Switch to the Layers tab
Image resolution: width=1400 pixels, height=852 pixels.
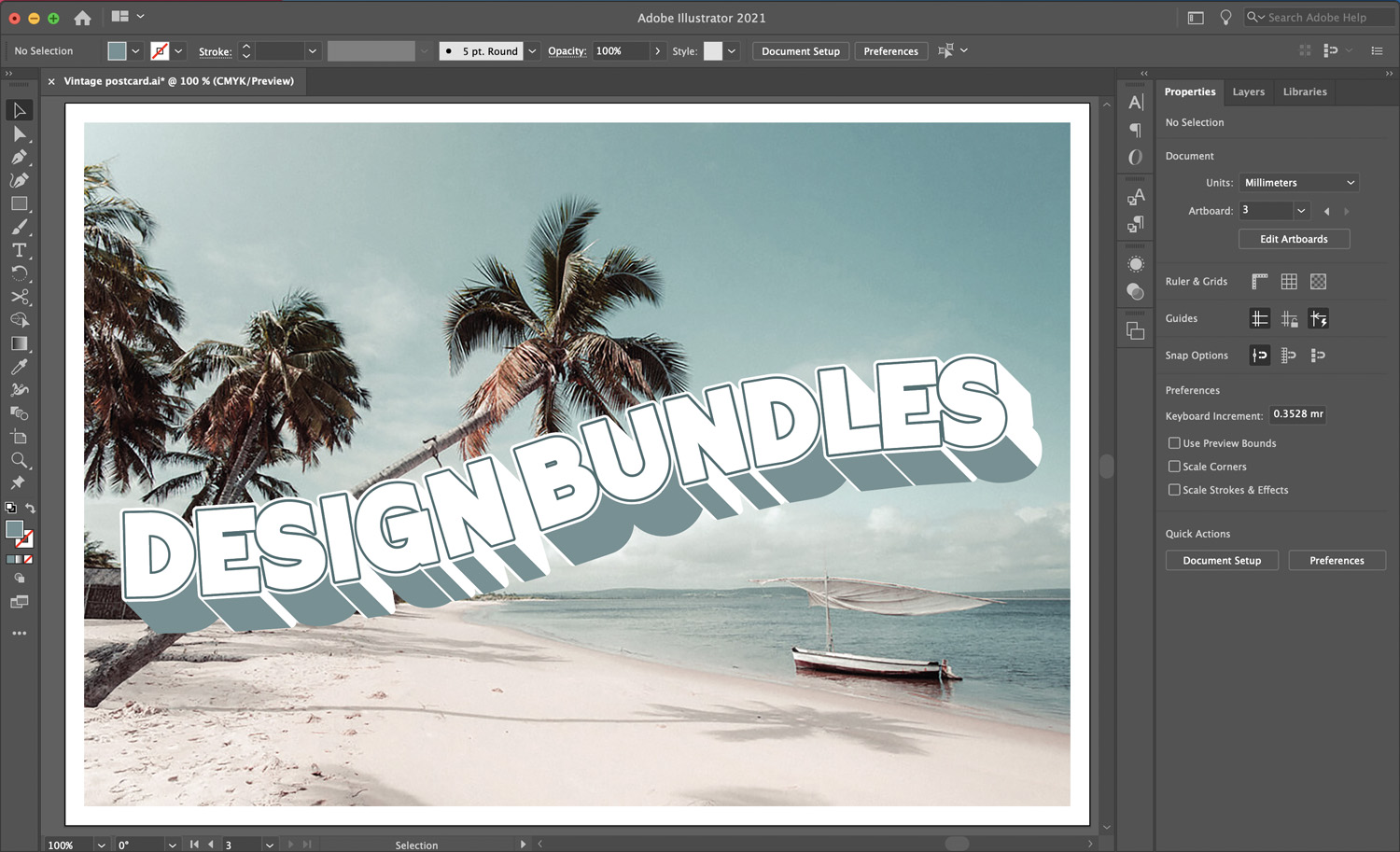click(x=1248, y=91)
